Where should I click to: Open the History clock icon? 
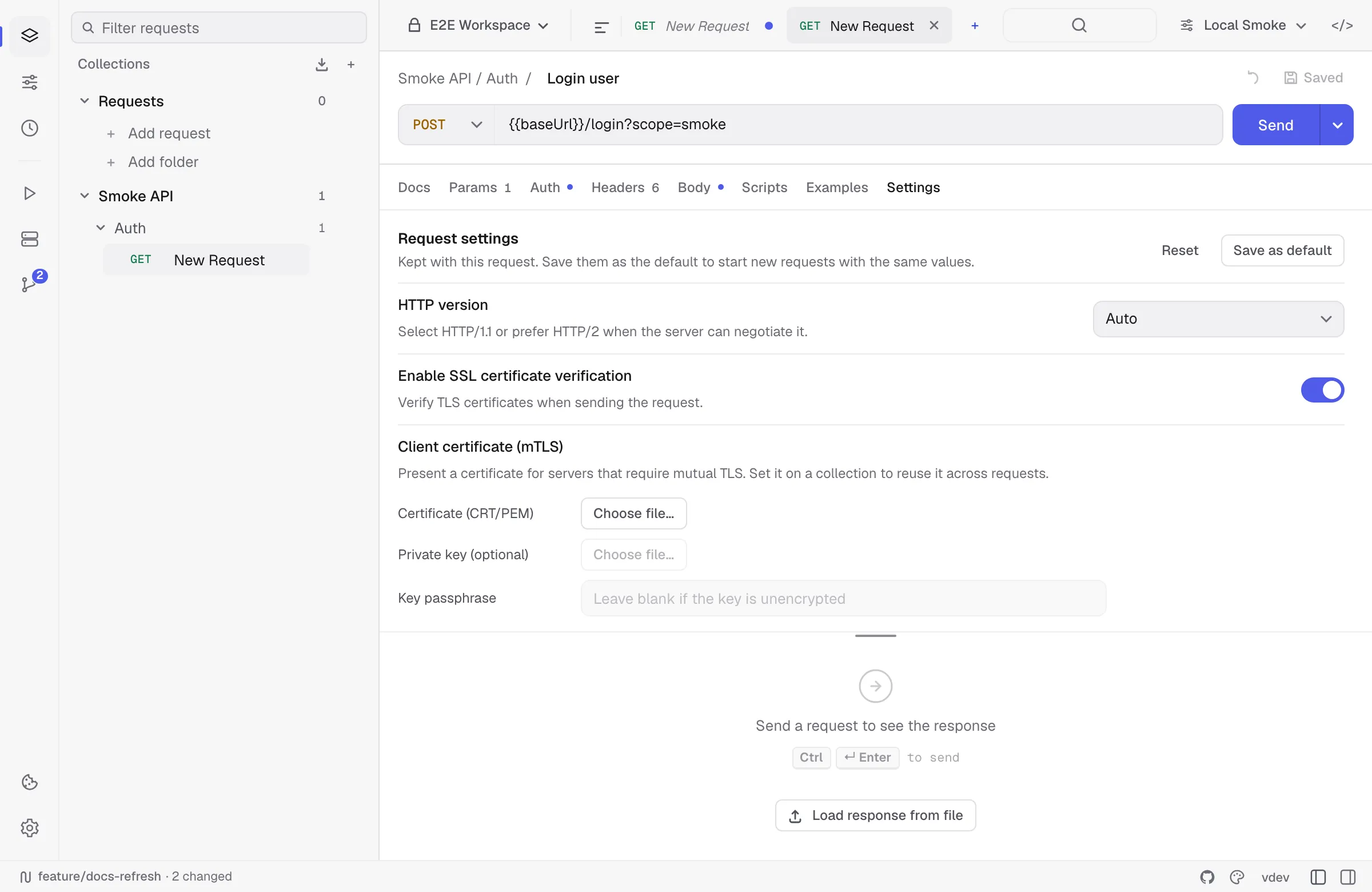[29, 128]
